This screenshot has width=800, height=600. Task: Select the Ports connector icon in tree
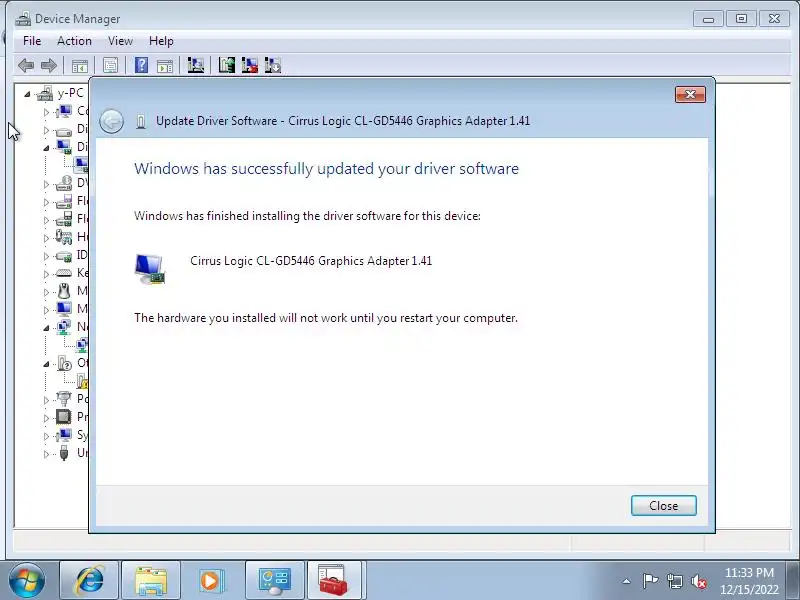point(64,398)
